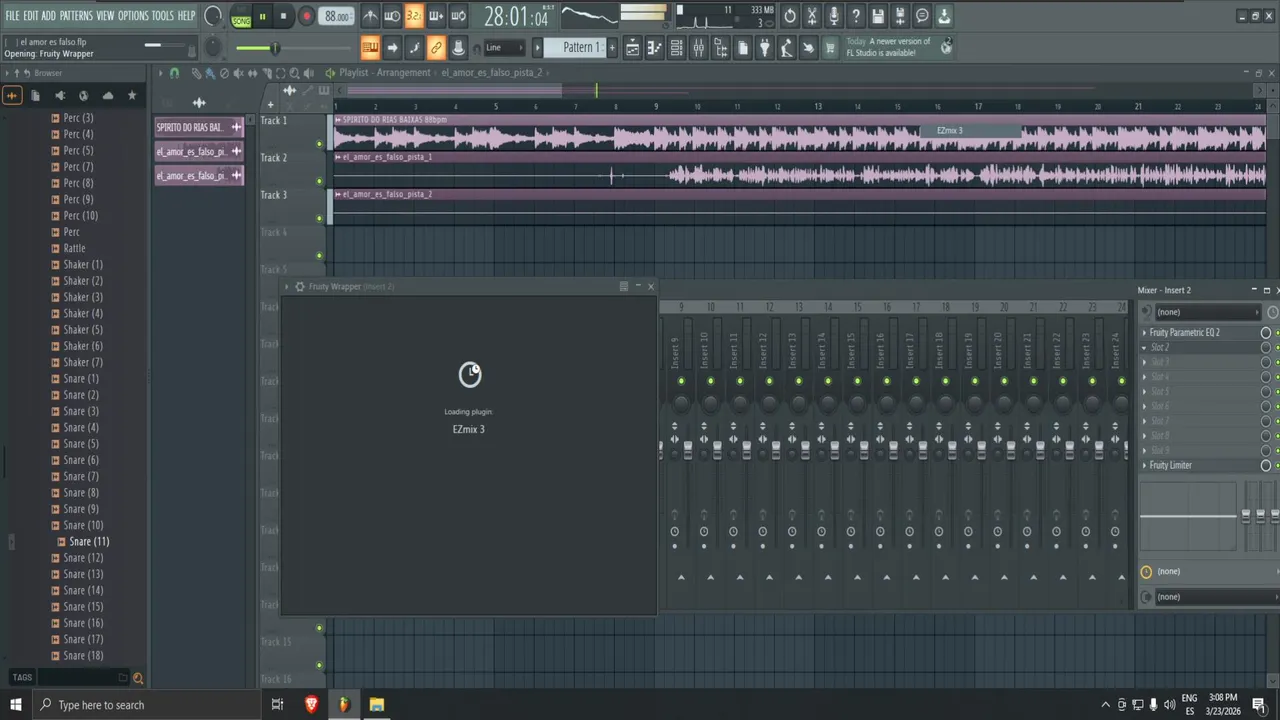Stop playback with the Stop button
Viewport: 1280px width, 720px height.
pos(283,16)
